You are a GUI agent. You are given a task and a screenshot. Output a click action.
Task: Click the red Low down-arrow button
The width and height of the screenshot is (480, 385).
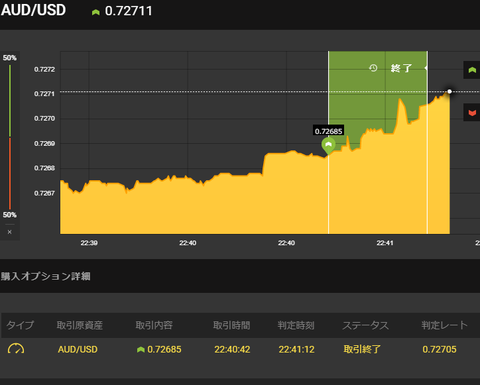472,113
